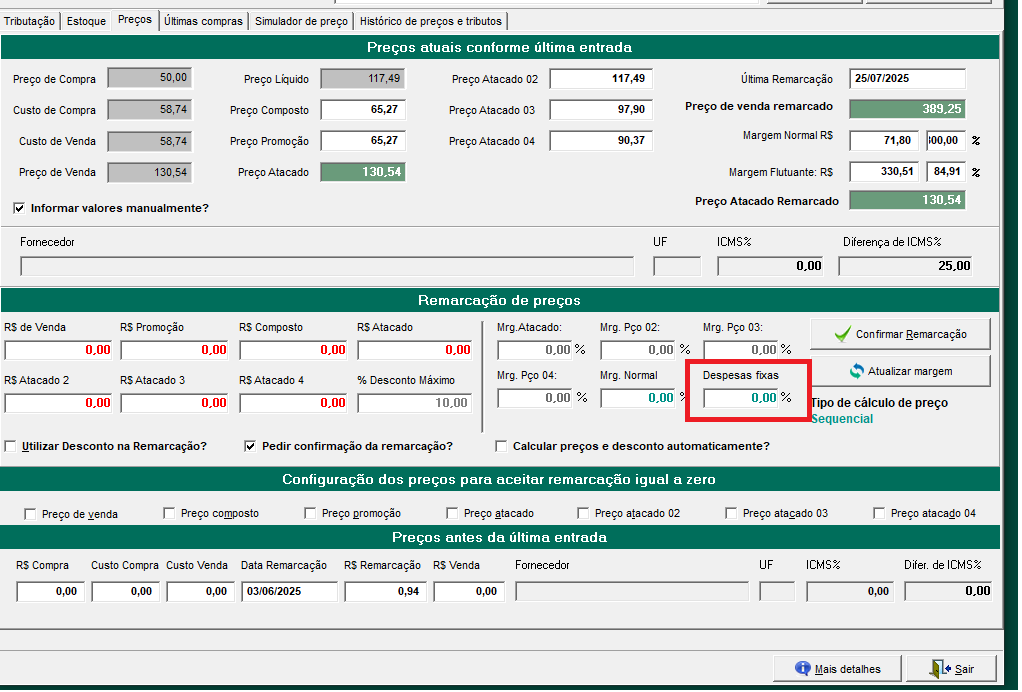Click the Despesas fixas percentage field
This screenshot has width=1022, height=692.
(740, 398)
